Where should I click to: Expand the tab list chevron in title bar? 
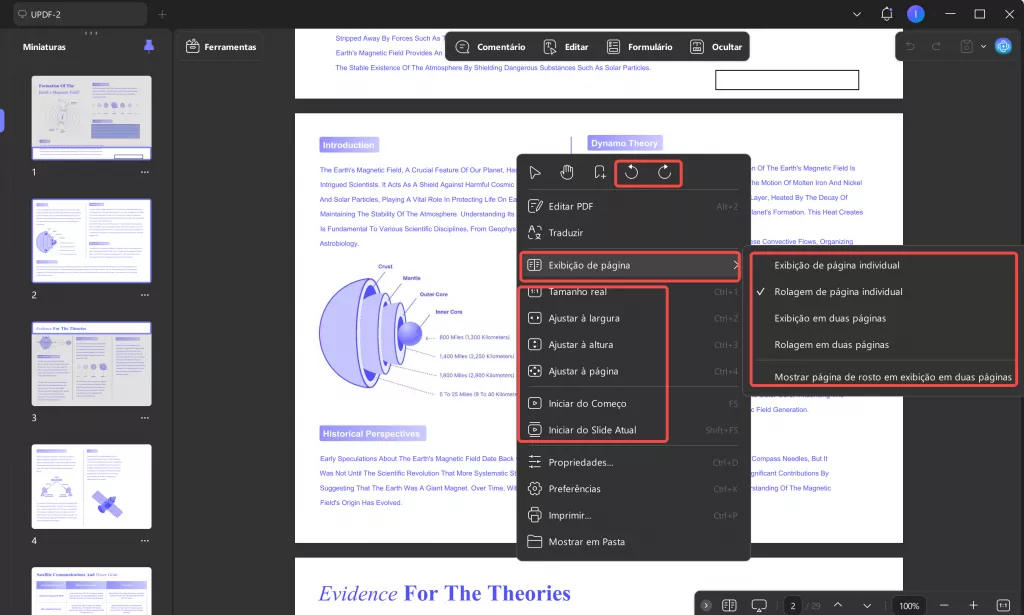pyautogui.click(x=857, y=14)
